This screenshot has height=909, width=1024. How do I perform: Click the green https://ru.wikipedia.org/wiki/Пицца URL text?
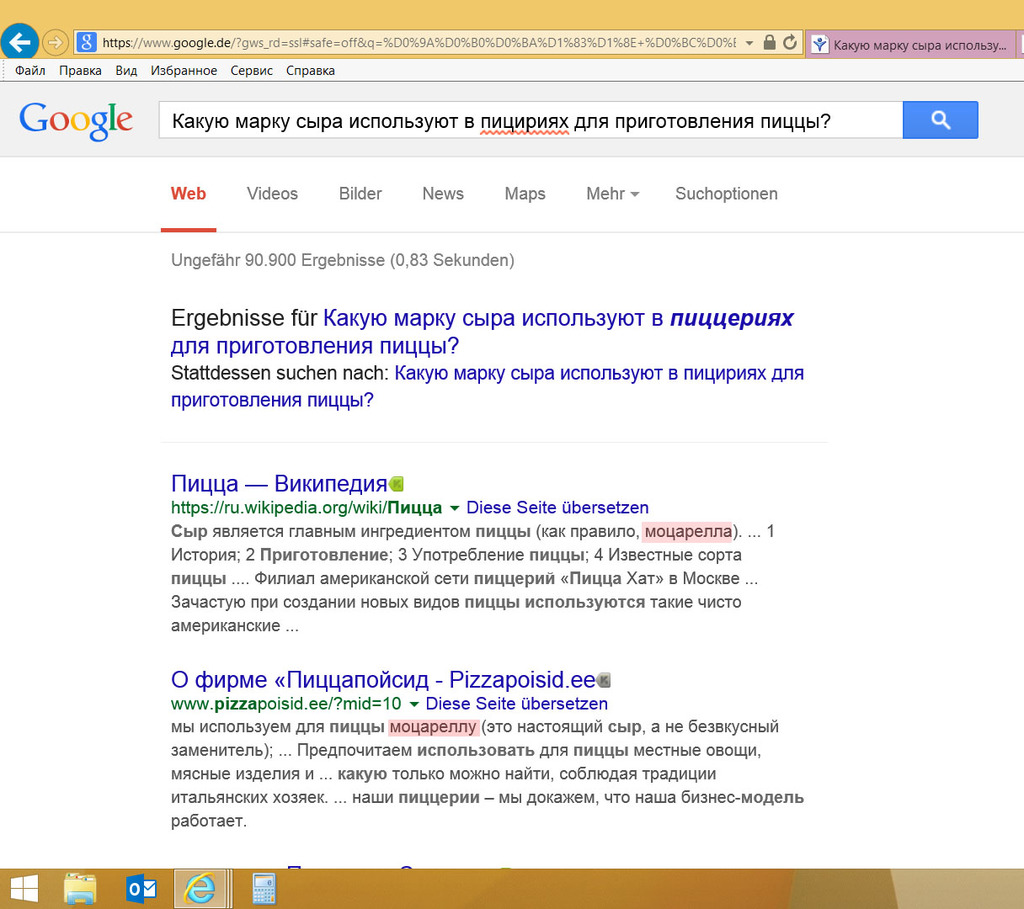click(306, 508)
